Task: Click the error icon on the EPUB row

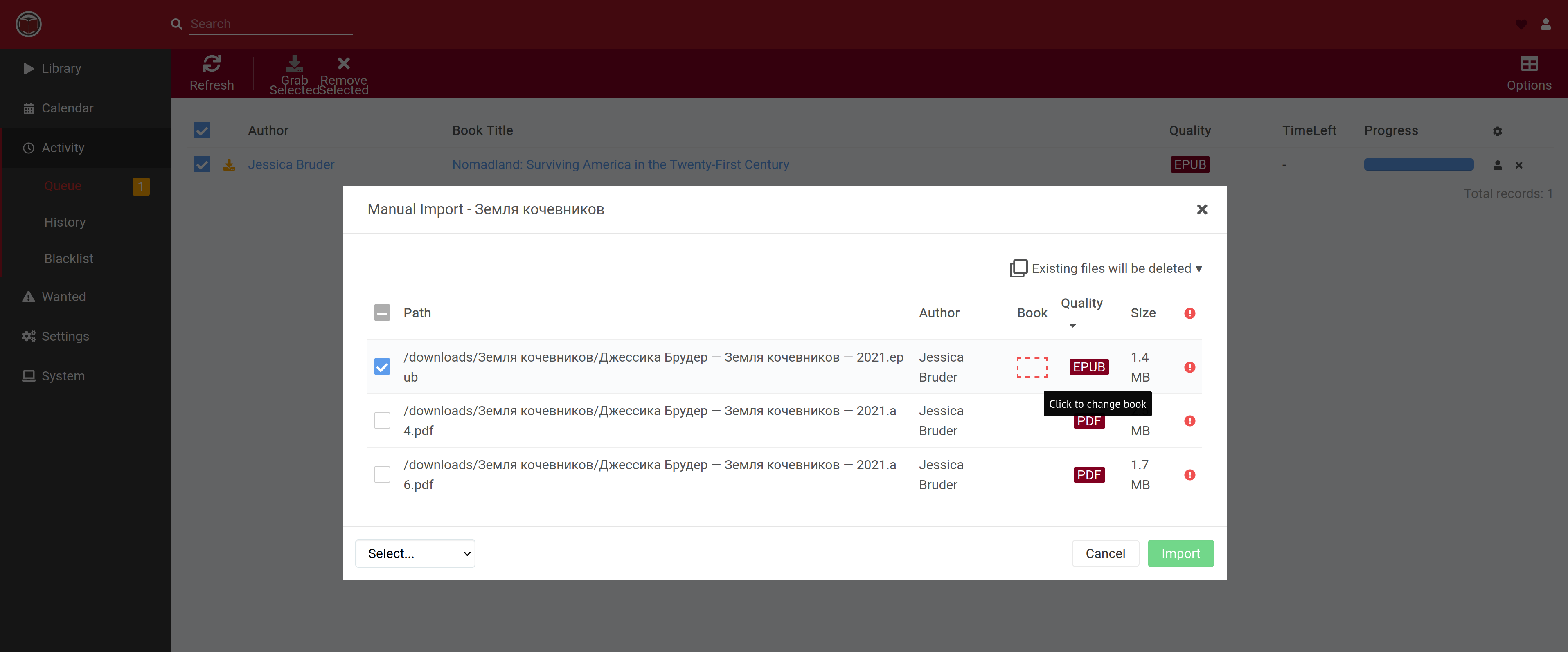Action: tap(1190, 367)
